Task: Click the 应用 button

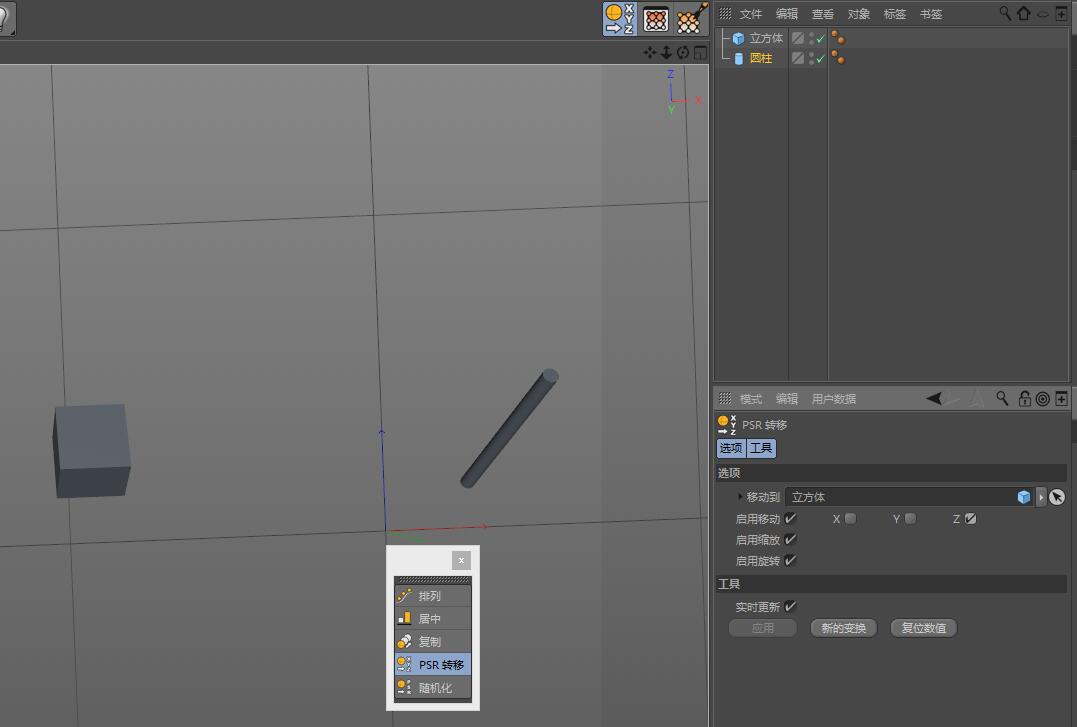Action: [x=762, y=628]
